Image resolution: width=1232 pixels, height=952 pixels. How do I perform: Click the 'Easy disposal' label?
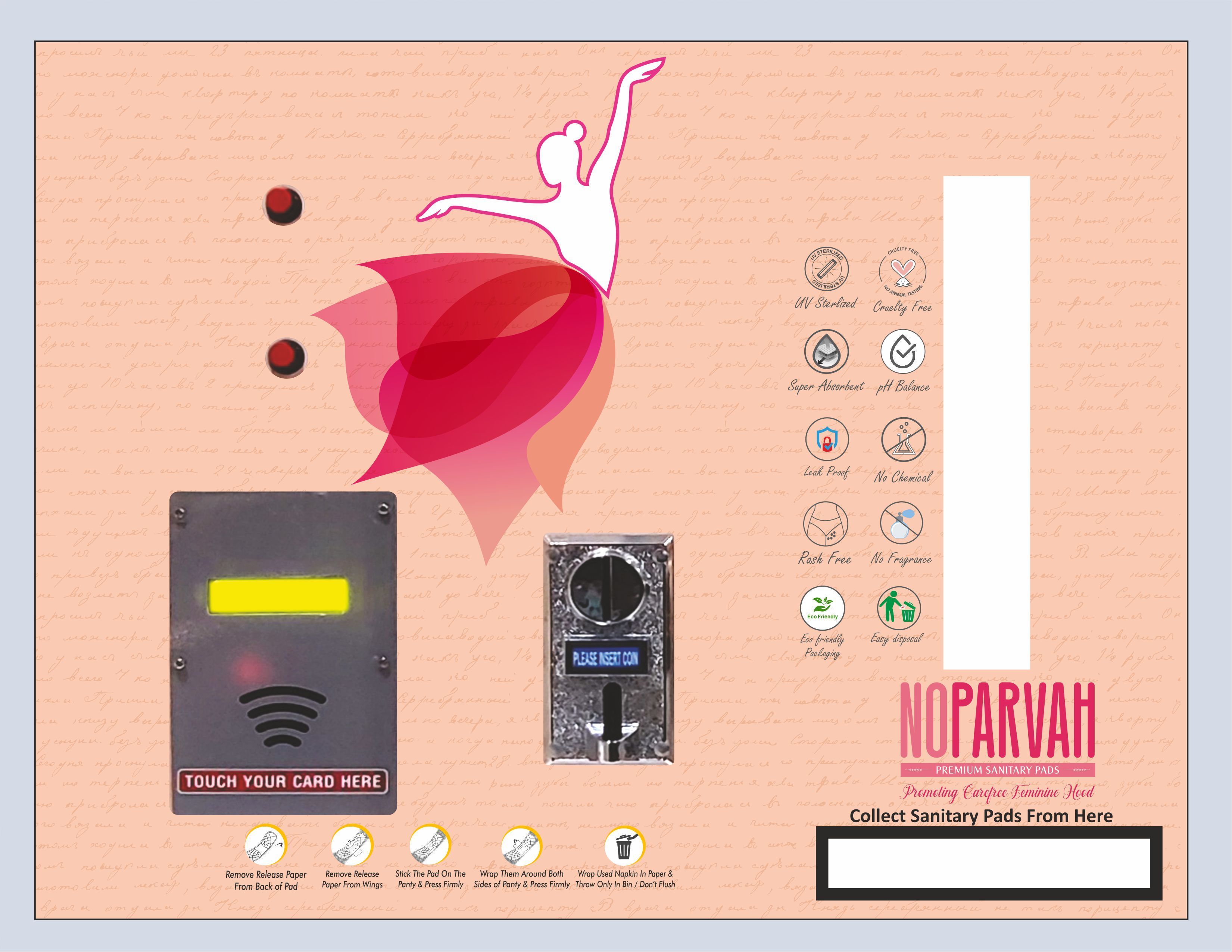pyautogui.click(x=896, y=639)
